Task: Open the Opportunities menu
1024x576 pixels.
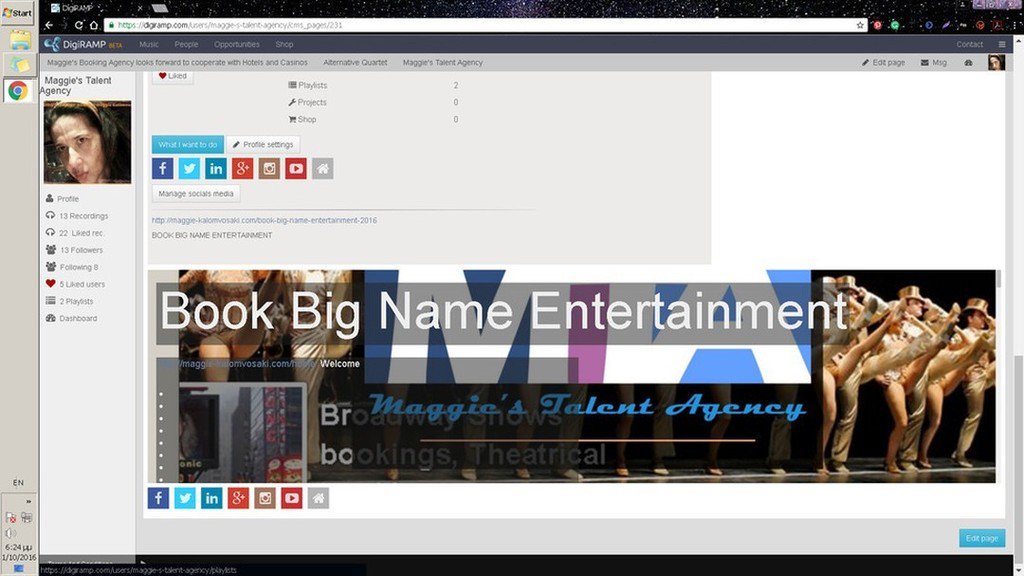Action: [236, 44]
